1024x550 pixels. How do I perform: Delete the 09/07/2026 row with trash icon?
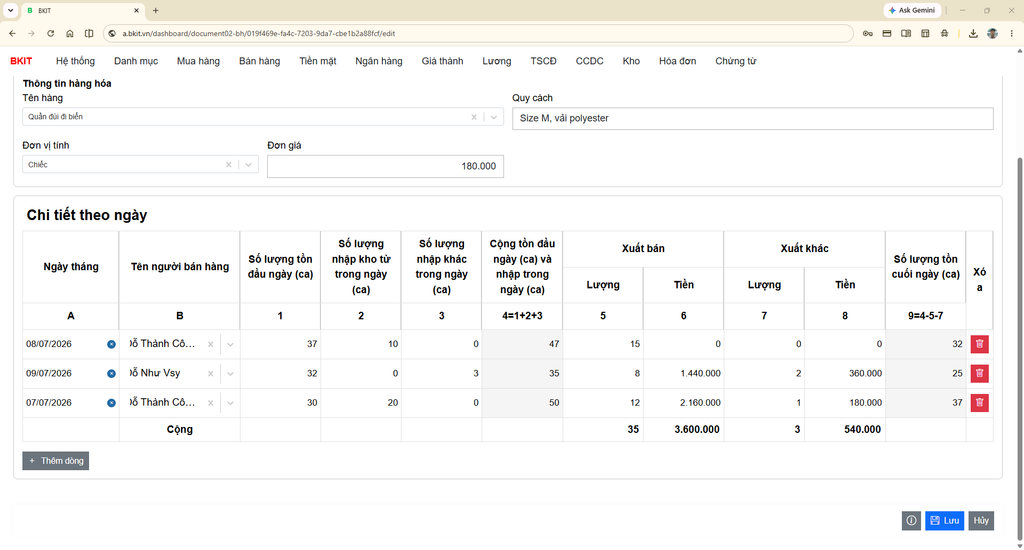click(x=979, y=373)
